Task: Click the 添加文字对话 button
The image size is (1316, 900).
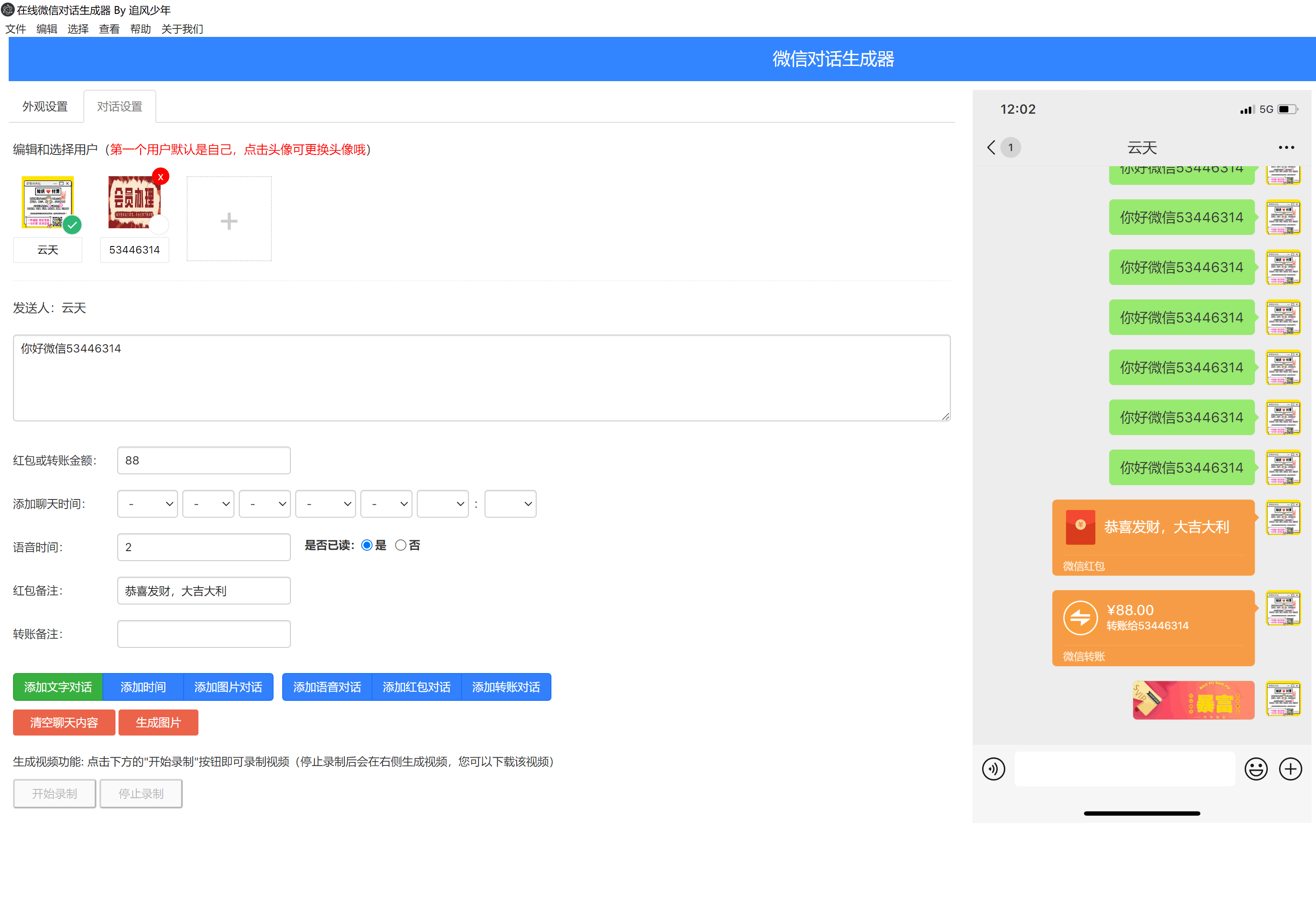Action: point(58,687)
